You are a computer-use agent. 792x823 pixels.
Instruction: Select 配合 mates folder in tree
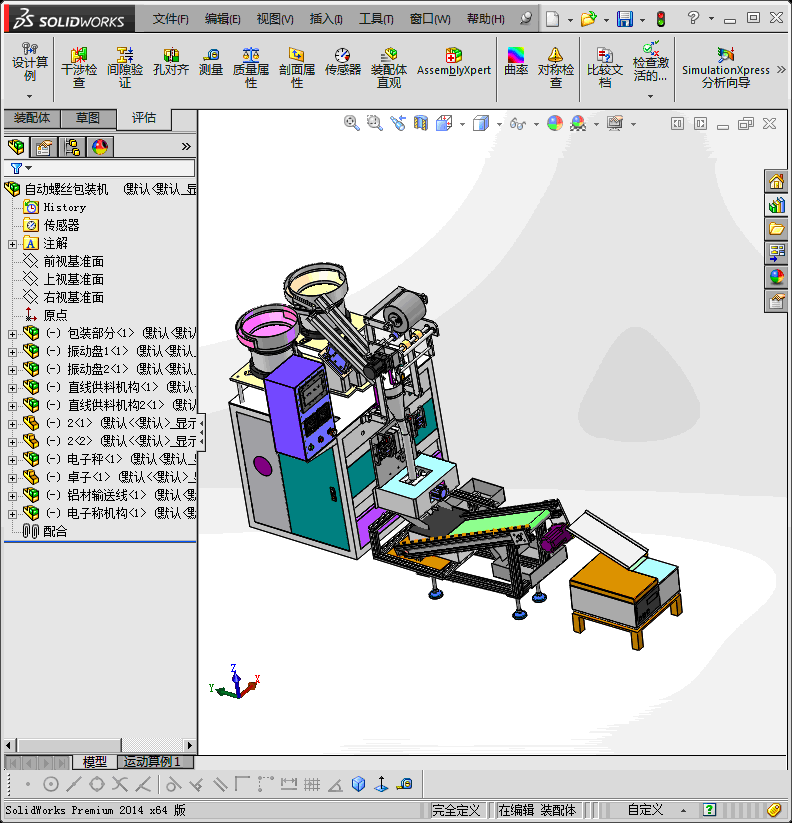point(55,532)
